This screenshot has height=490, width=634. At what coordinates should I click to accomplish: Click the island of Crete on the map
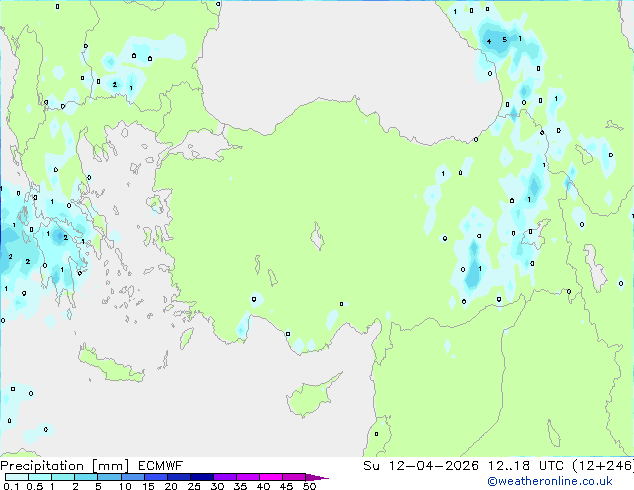(111, 366)
